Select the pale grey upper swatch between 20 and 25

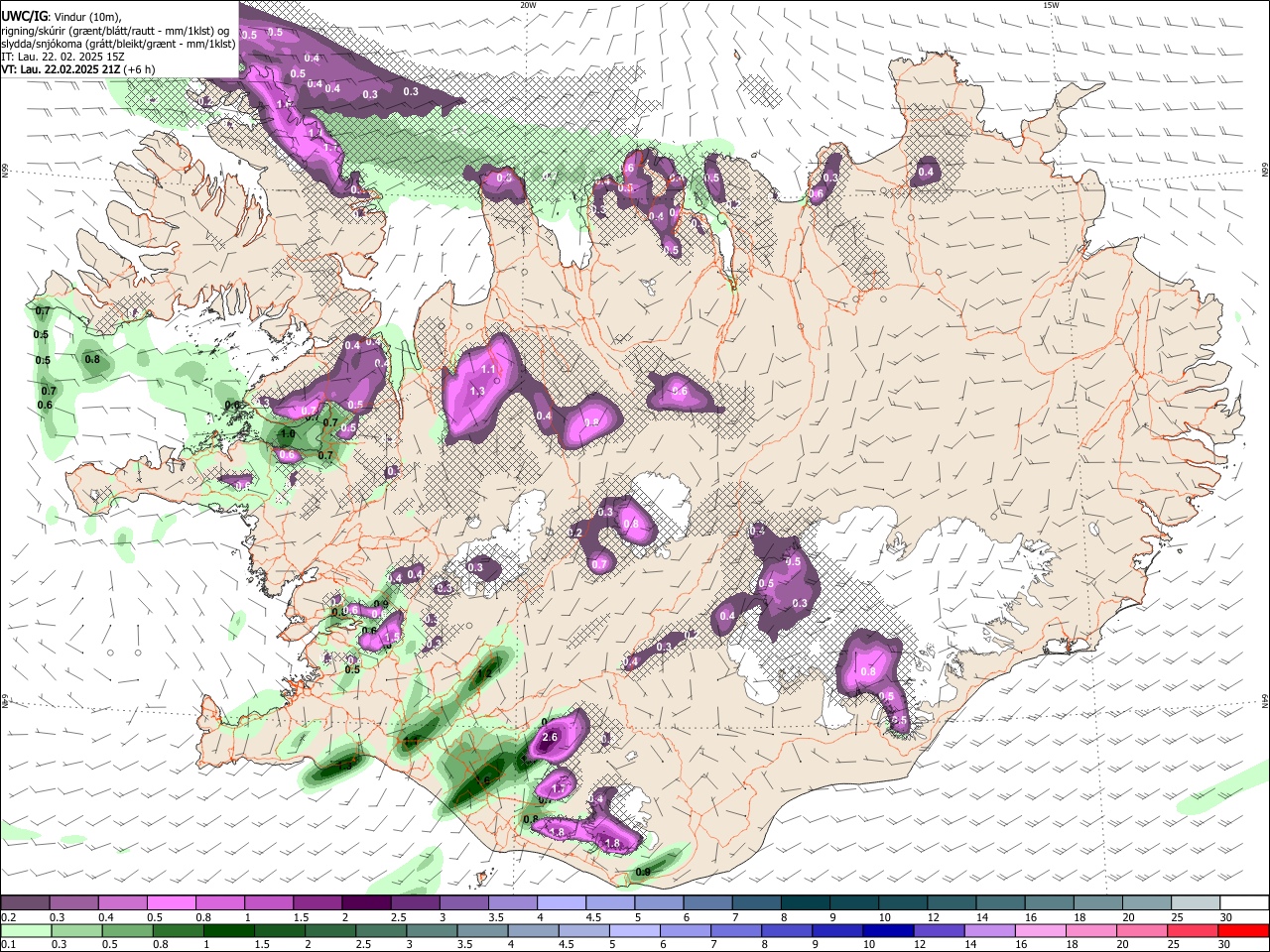tap(1147, 903)
